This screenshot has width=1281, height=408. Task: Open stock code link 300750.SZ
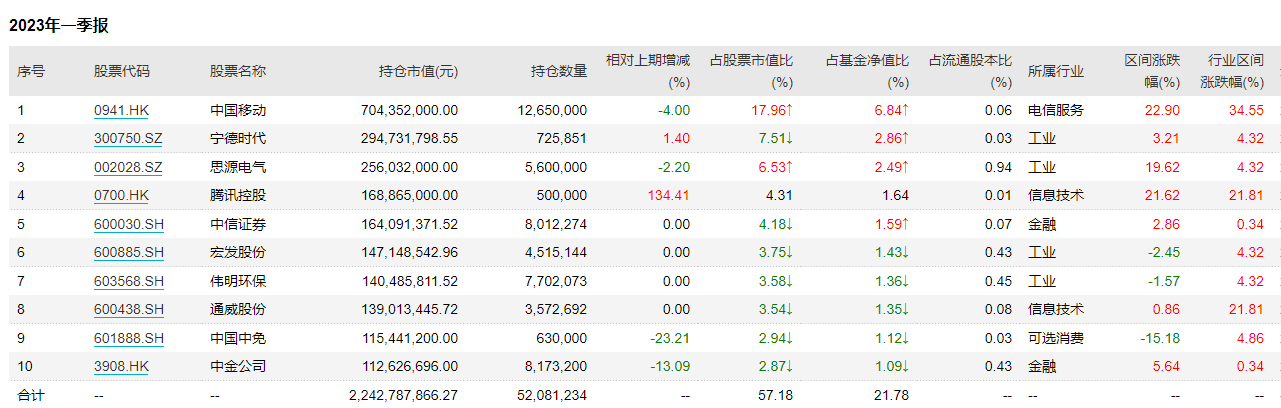[129, 138]
